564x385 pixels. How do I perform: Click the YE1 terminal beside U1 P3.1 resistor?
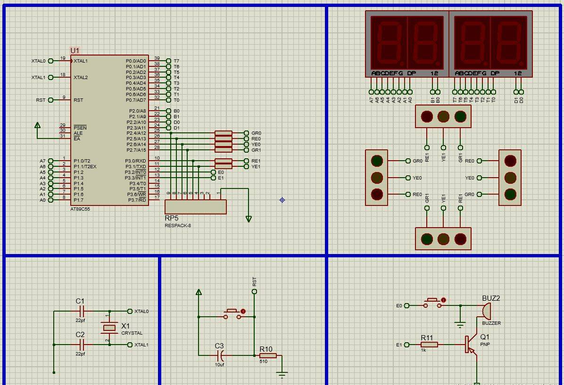pos(246,167)
